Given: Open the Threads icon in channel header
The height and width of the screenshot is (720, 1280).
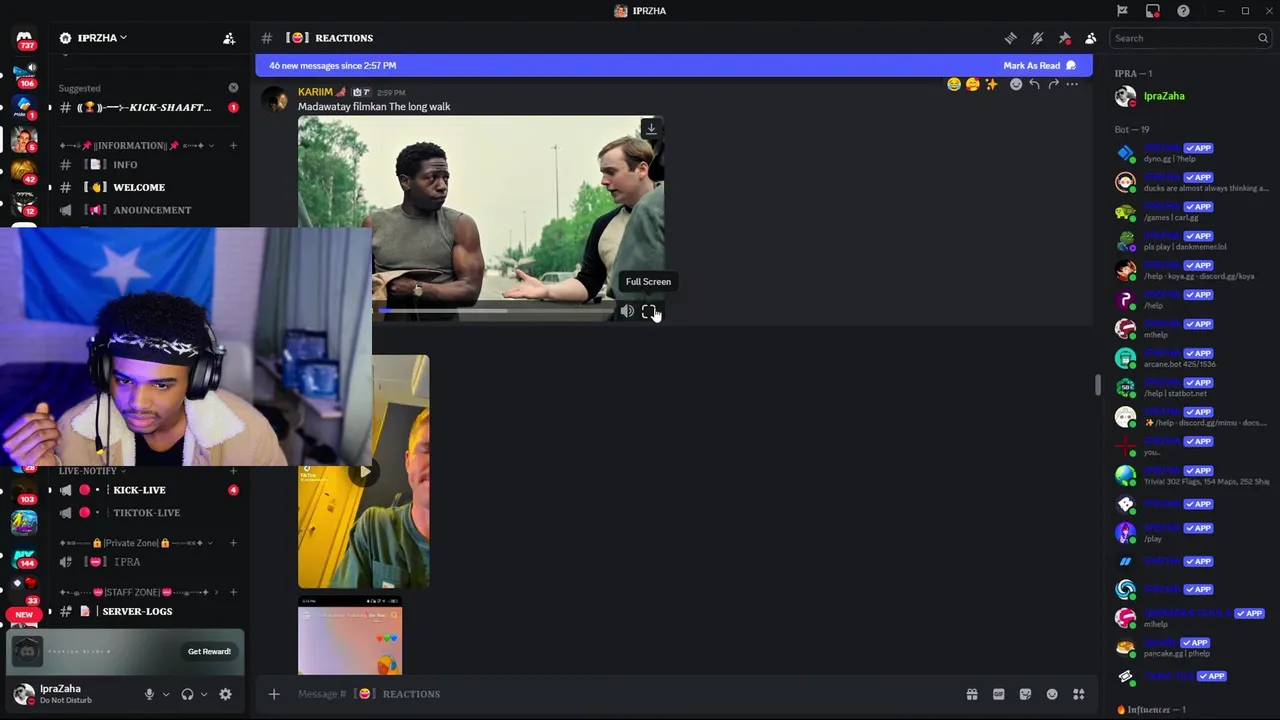Looking at the screenshot, I should pos(1011,38).
